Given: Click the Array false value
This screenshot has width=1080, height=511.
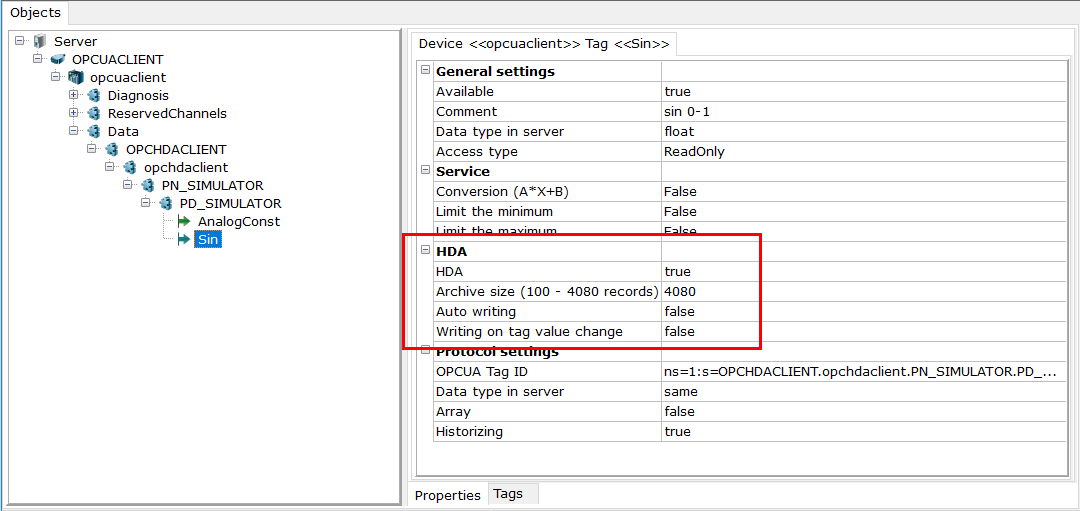Looking at the screenshot, I should pos(863,412).
